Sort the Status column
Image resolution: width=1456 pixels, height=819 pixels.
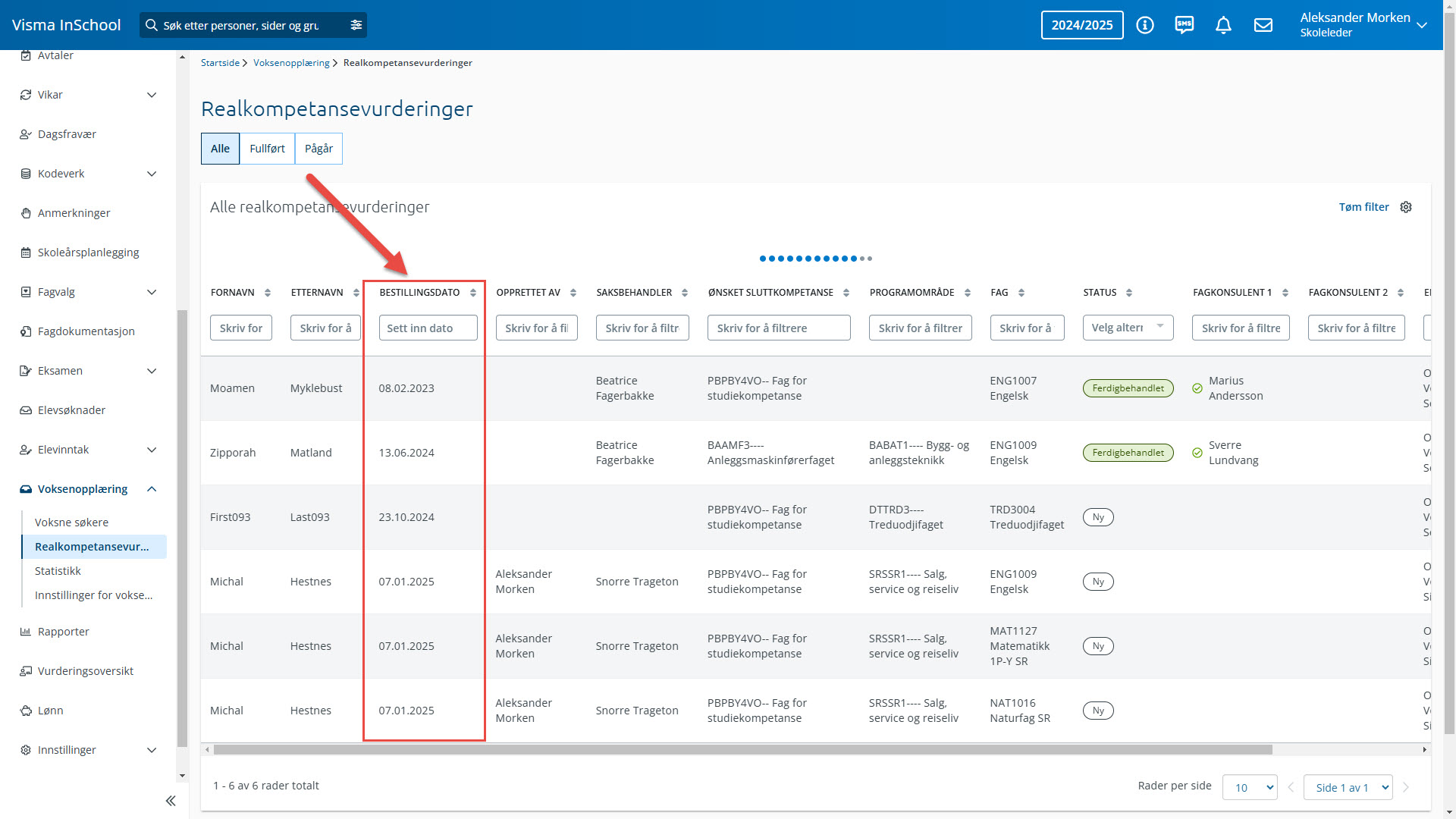coord(1129,293)
